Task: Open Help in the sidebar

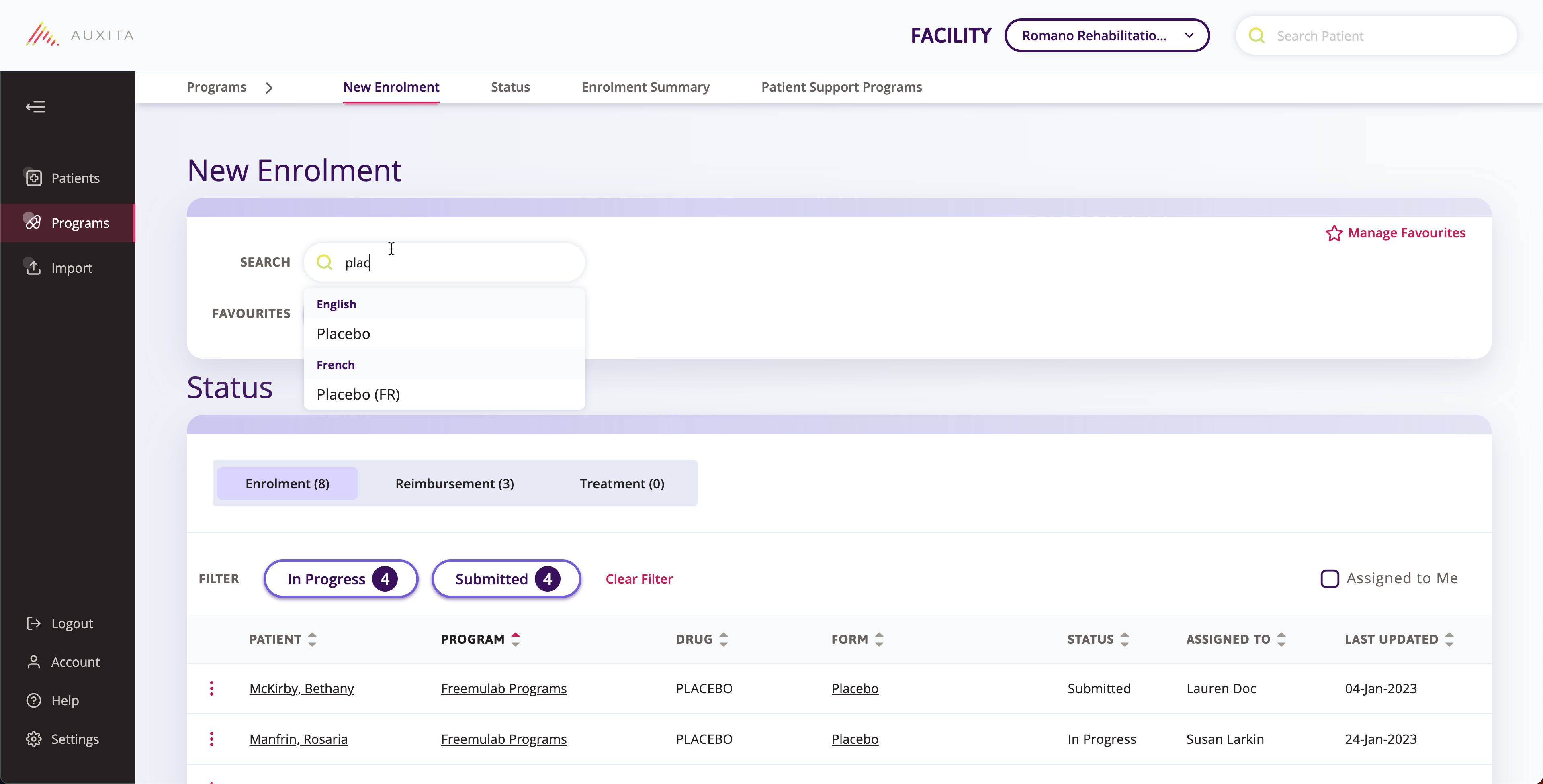Action: point(53,700)
